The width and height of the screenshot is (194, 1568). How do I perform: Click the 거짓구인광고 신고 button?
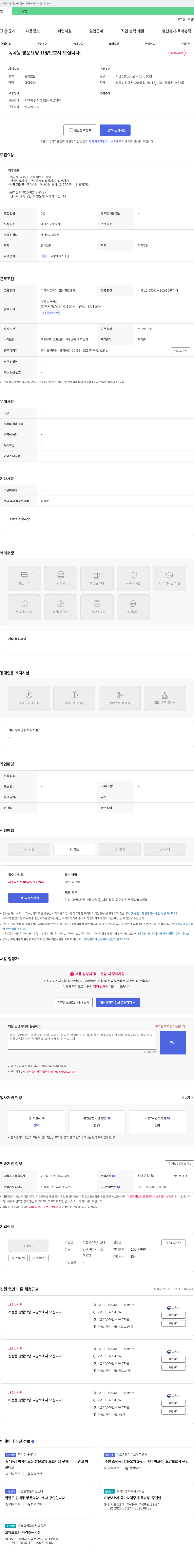click(179, 1163)
